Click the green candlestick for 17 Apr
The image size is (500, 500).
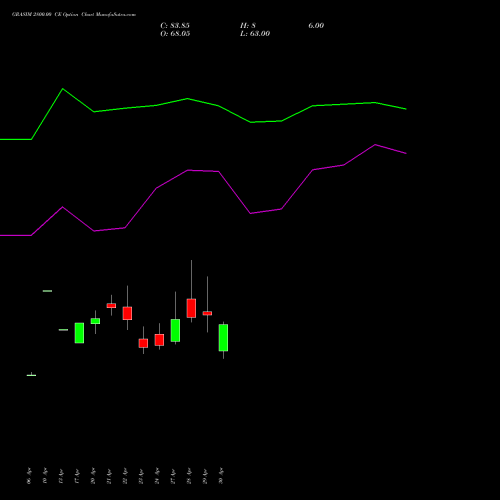(79, 333)
